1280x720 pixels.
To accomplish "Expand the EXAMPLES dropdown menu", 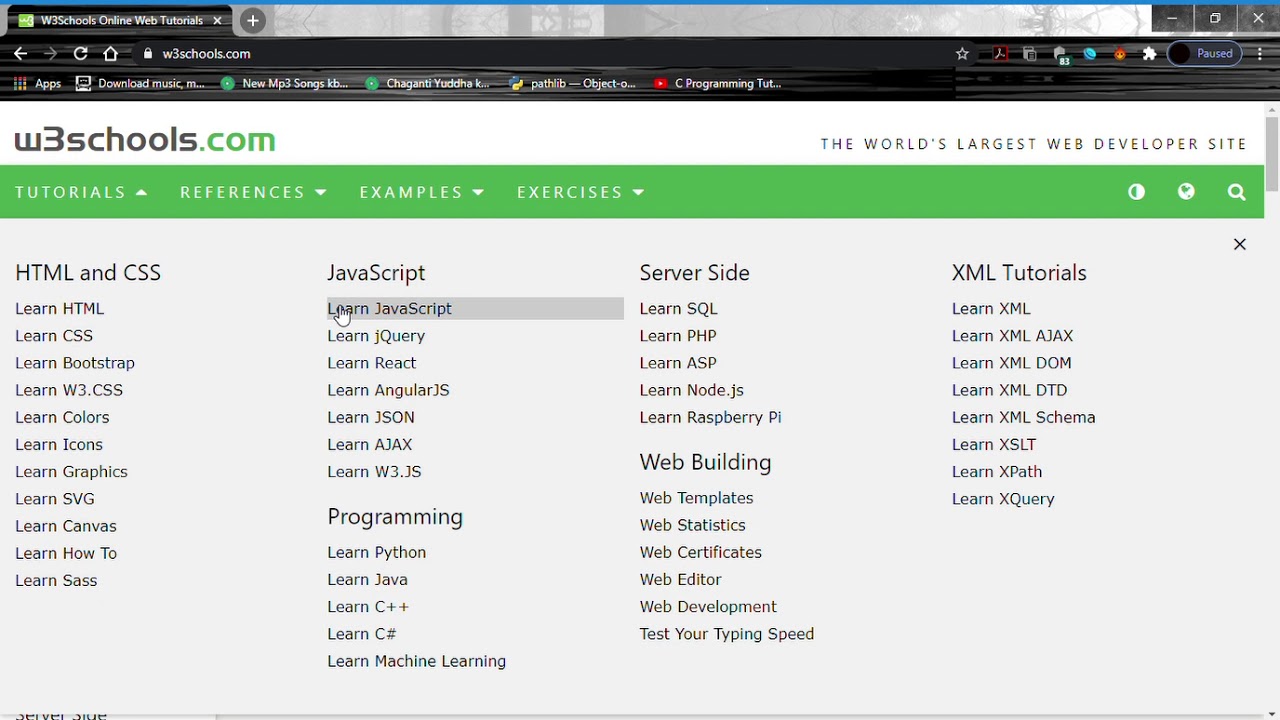I will click(421, 192).
